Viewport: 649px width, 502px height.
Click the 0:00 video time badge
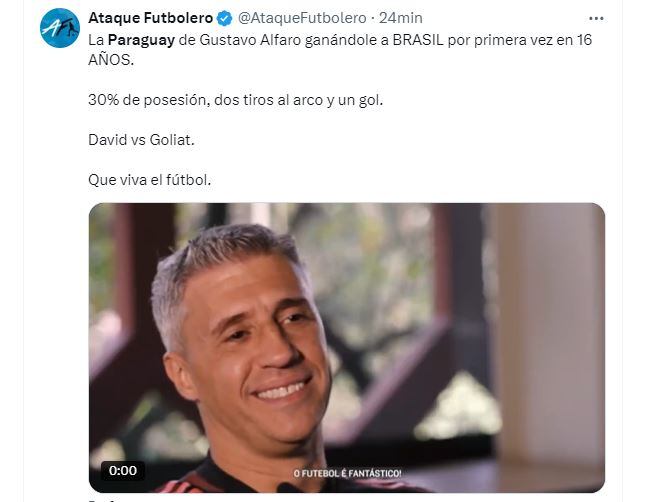tap(123, 471)
